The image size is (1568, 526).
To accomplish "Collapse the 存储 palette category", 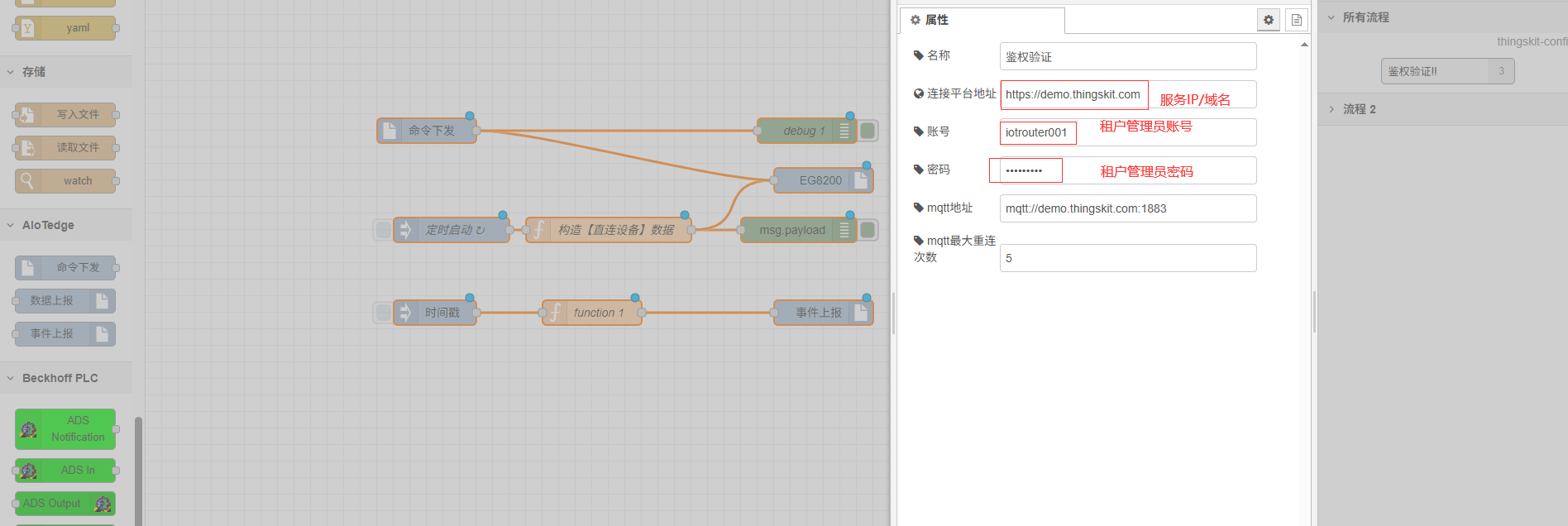I will pos(34,72).
